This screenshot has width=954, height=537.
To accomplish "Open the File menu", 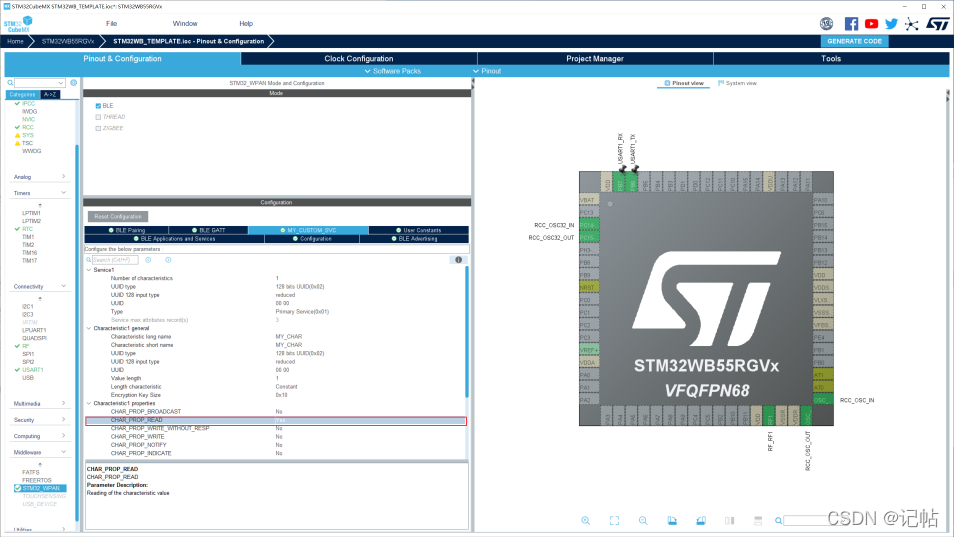I will (111, 24).
